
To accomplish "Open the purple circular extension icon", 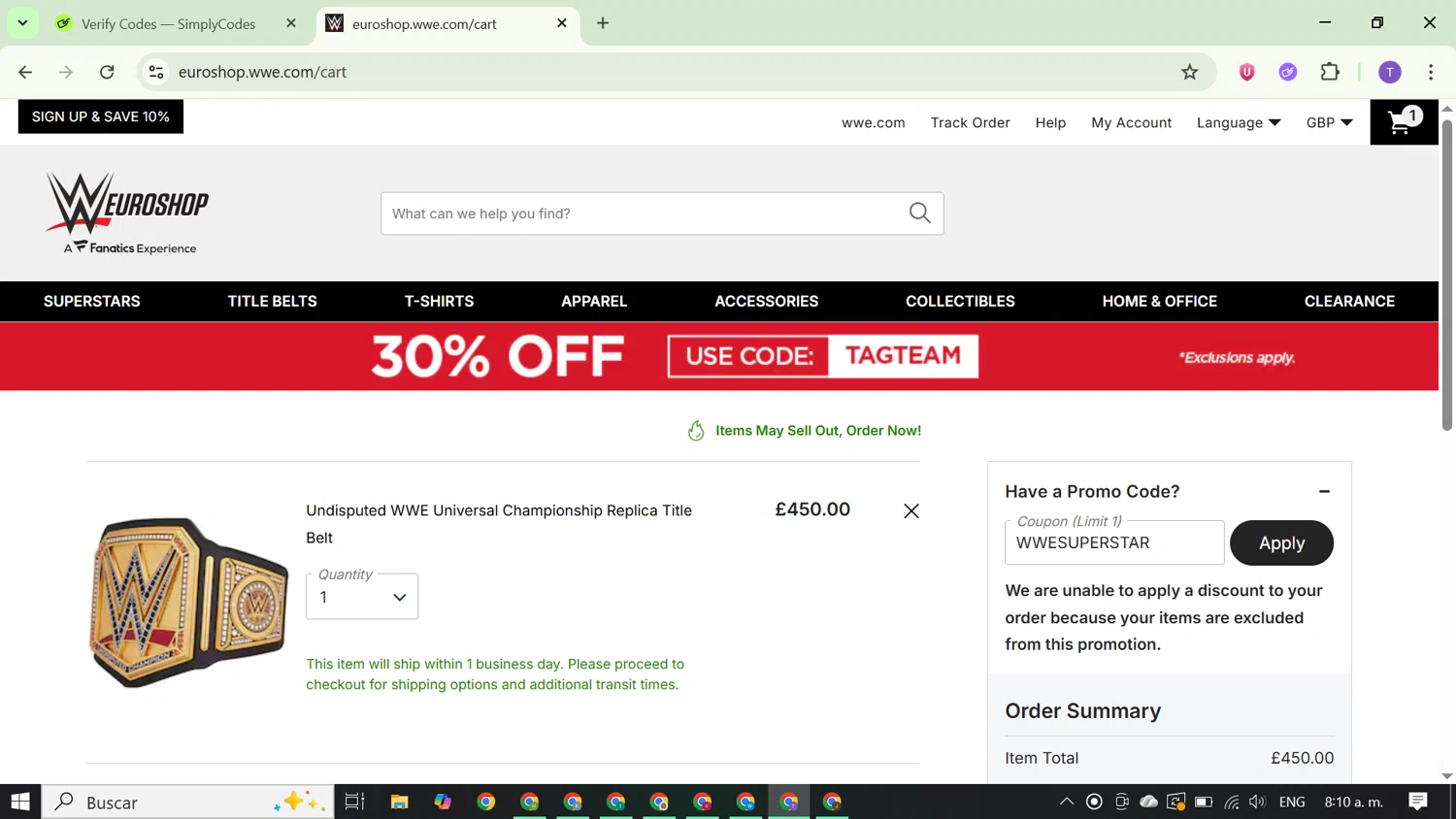I will [1288, 72].
